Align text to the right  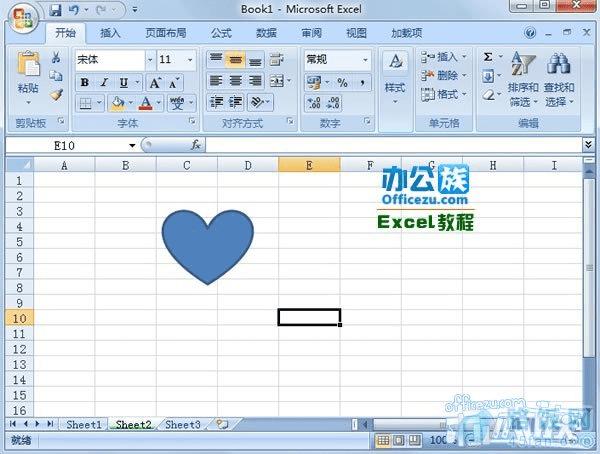pos(255,81)
